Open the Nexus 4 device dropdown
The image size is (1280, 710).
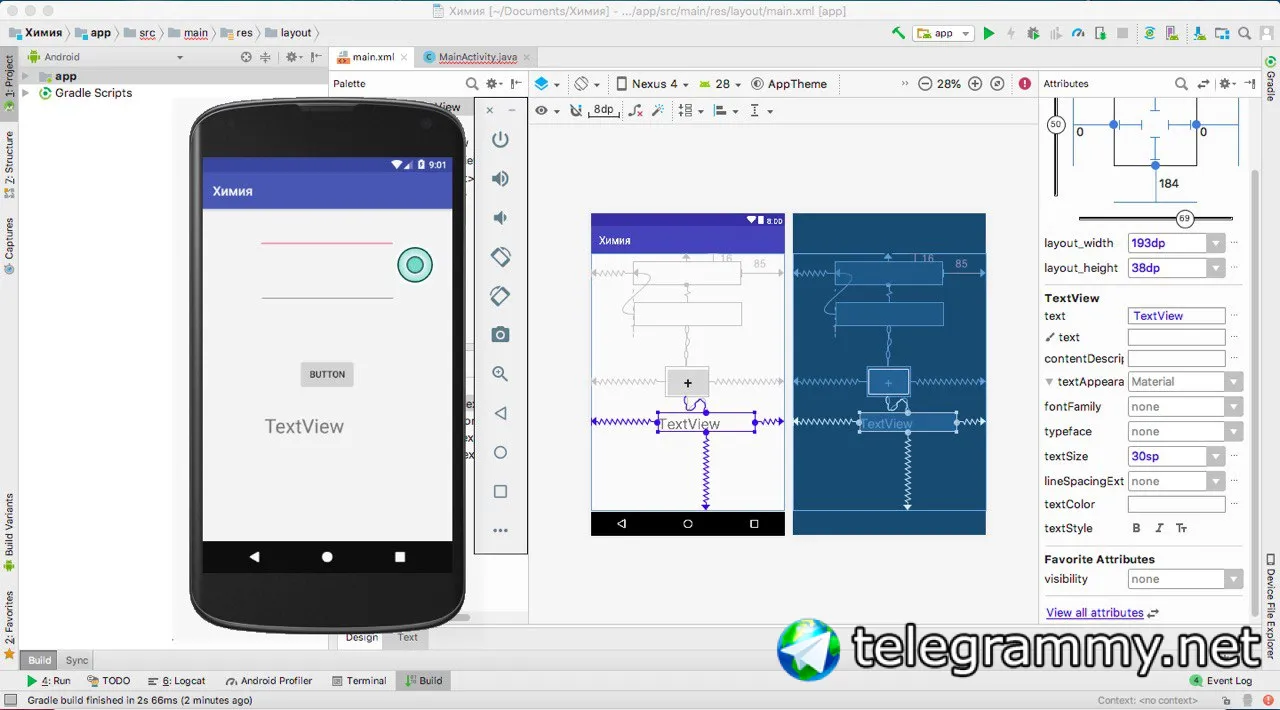pyautogui.click(x=652, y=84)
